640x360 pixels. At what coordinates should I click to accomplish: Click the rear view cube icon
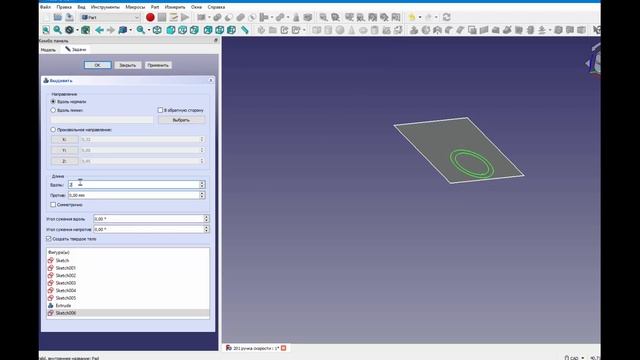pyautogui.click(x=208, y=30)
